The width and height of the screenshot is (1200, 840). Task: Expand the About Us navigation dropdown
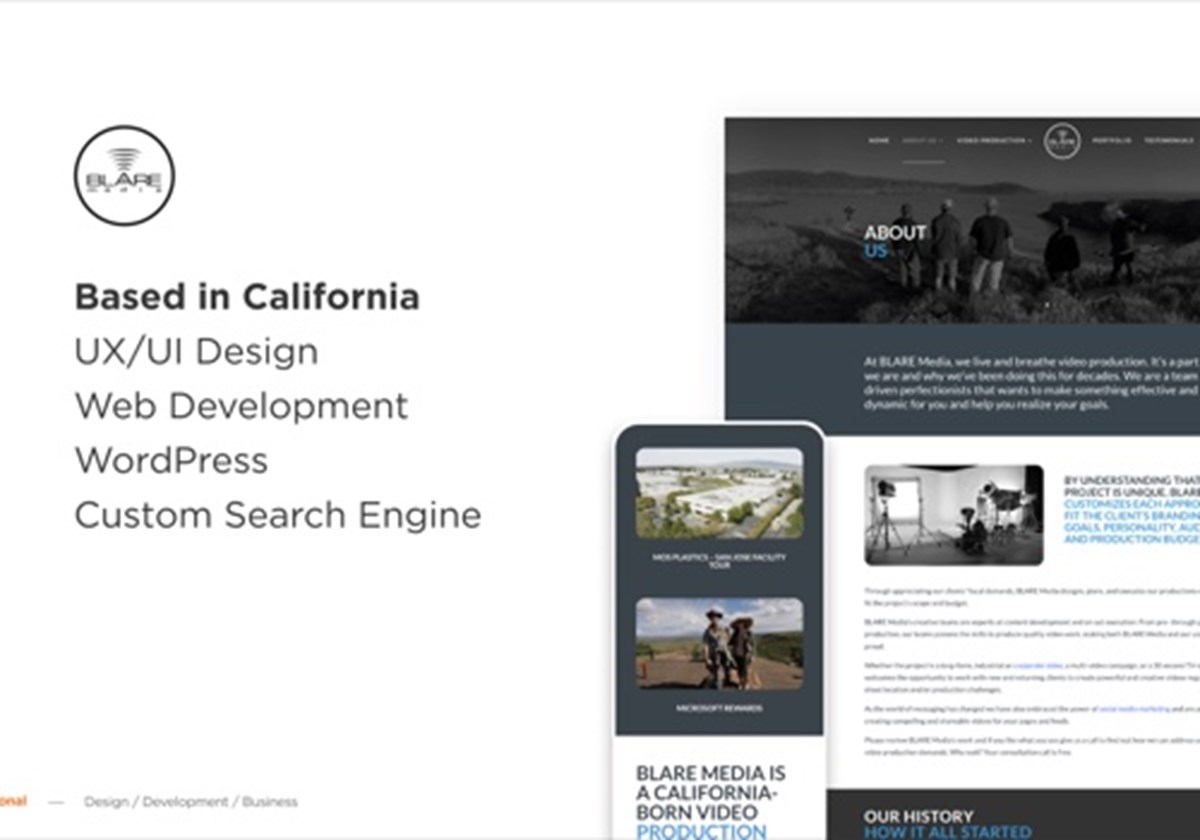(922, 141)
